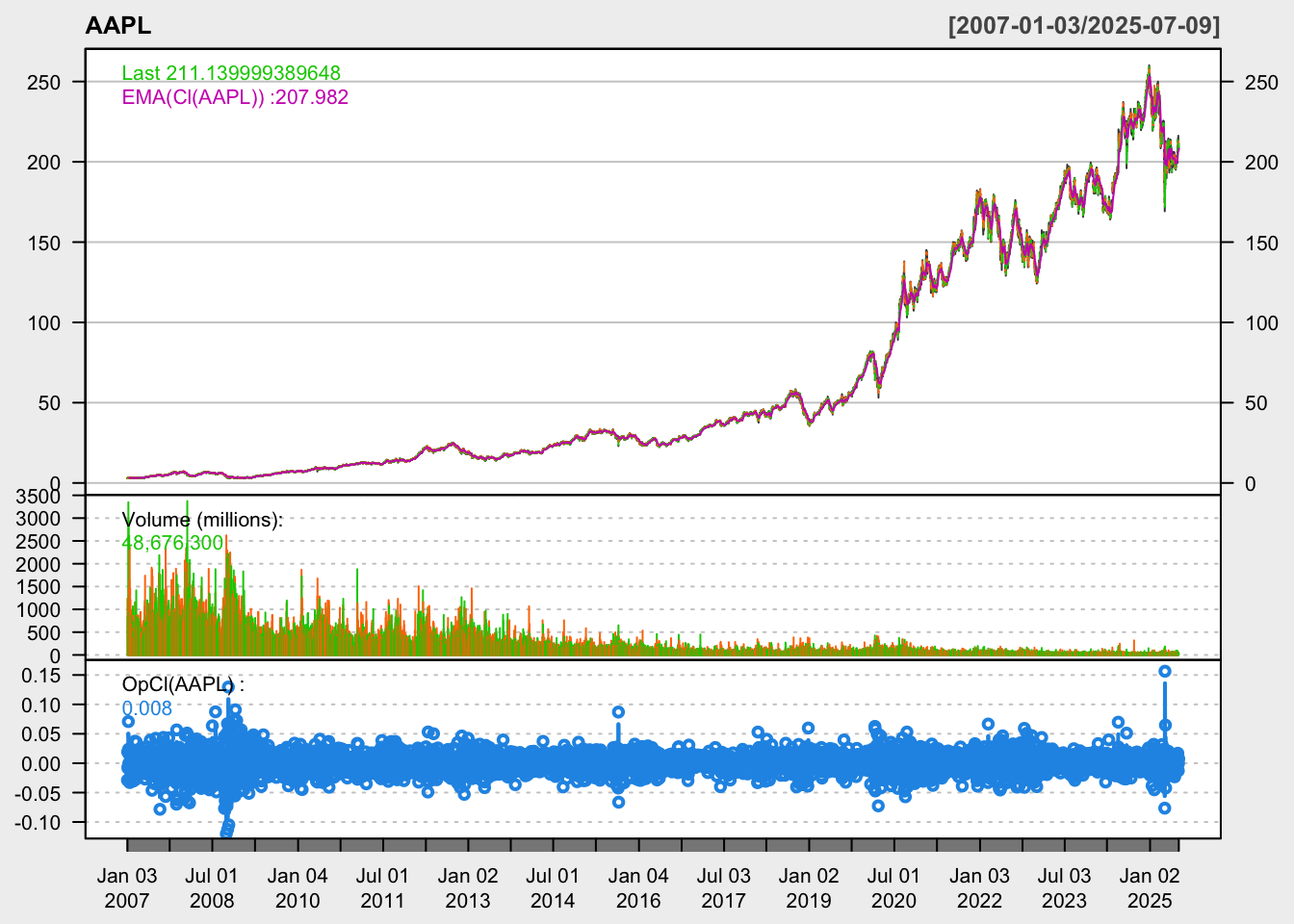Screen dimensions: 1294x924
Task: Click the 0.00 label on the OpCl axis
Action: [40, 764]
